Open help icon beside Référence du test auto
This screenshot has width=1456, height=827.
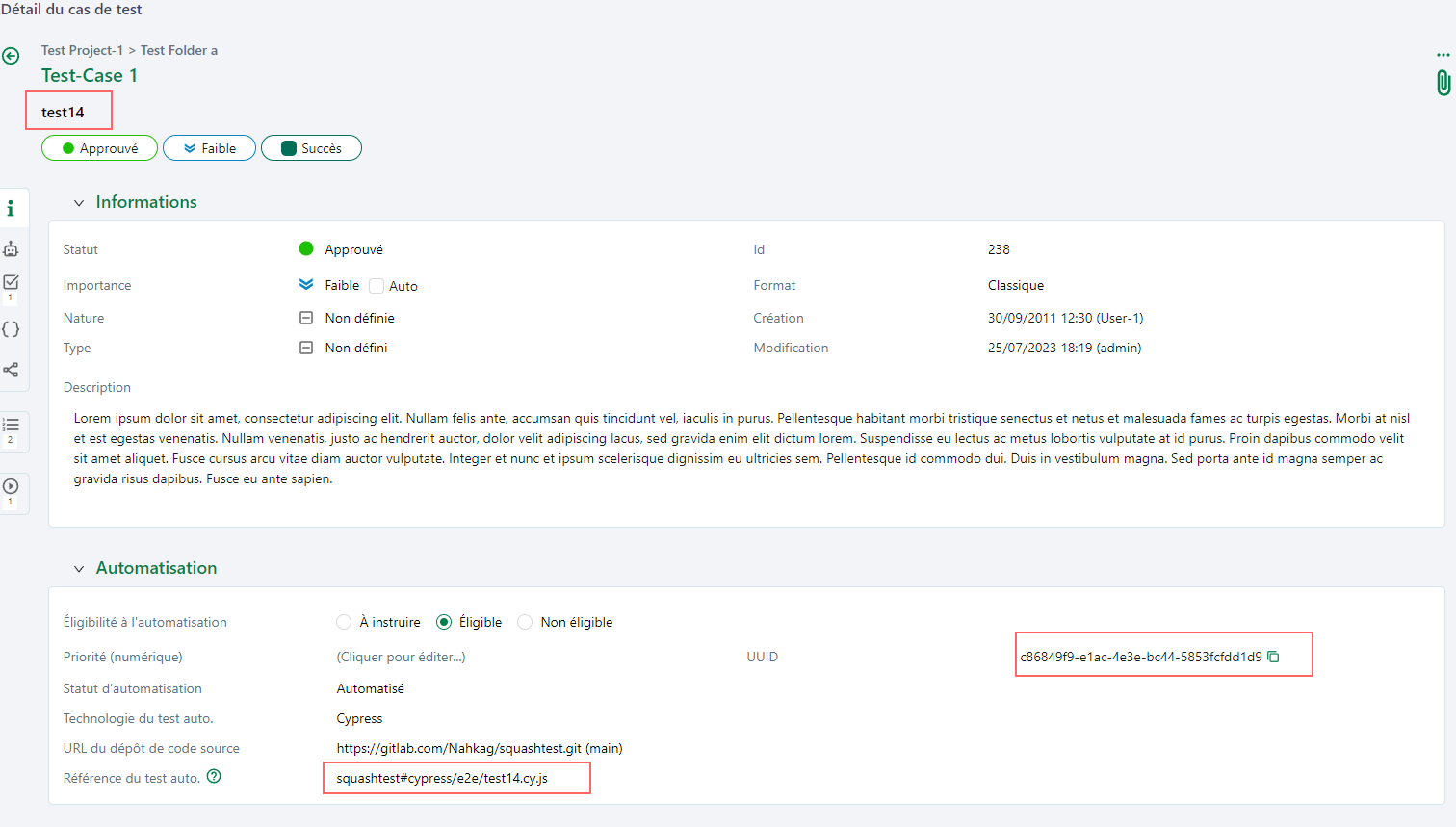(x=214, y=776)
